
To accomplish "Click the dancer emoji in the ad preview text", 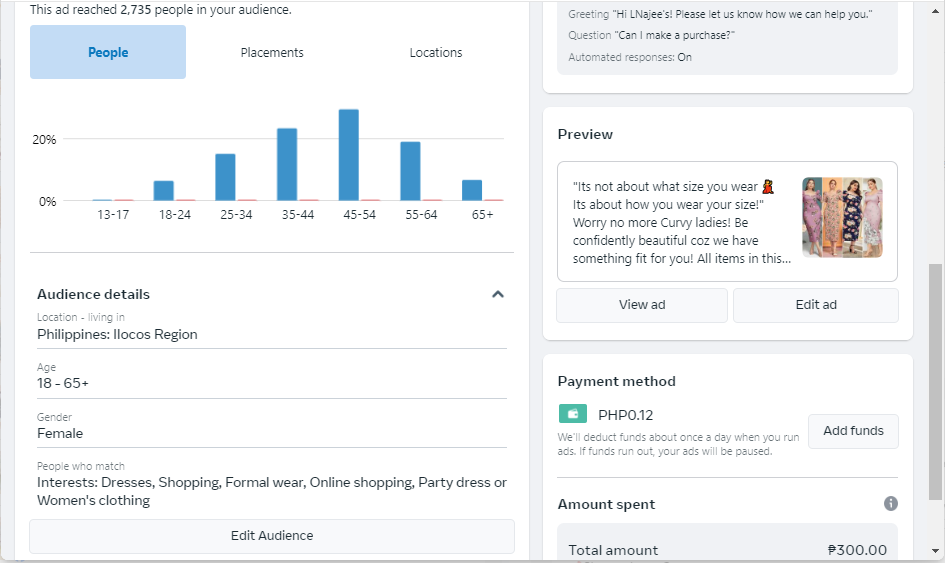I will (x=768, y=186).
